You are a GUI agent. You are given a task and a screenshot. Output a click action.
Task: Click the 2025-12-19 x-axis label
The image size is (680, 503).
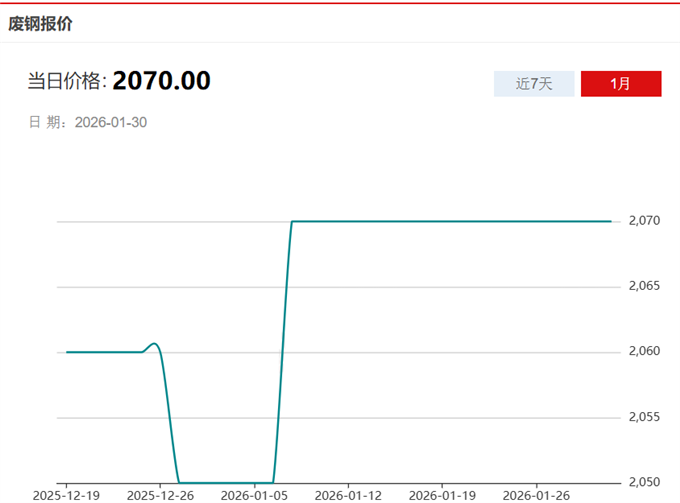(66, 494)
